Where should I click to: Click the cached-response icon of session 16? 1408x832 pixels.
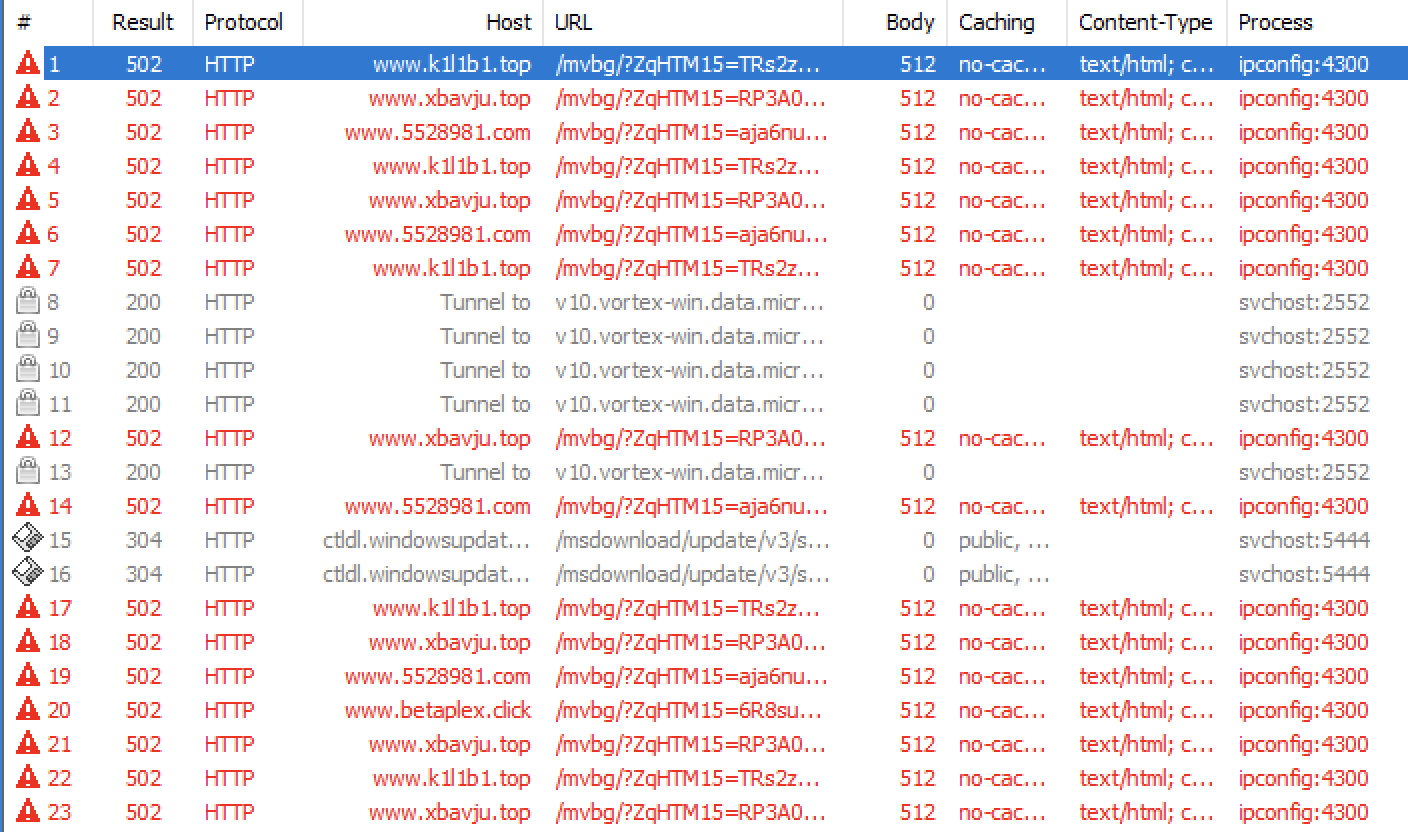click(28, 574)
